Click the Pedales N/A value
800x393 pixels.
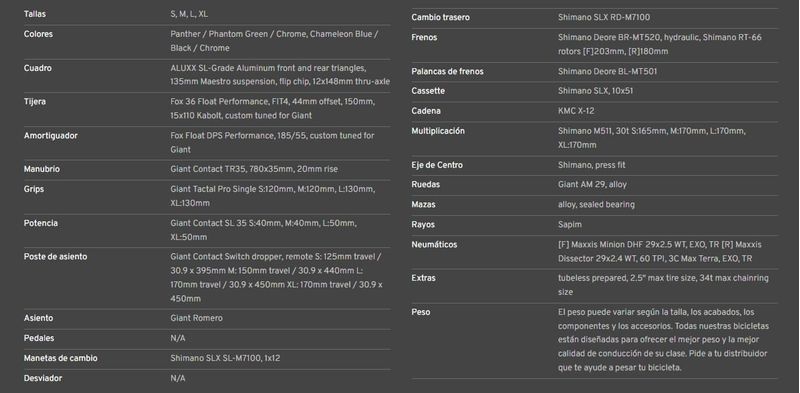(178, 338)
